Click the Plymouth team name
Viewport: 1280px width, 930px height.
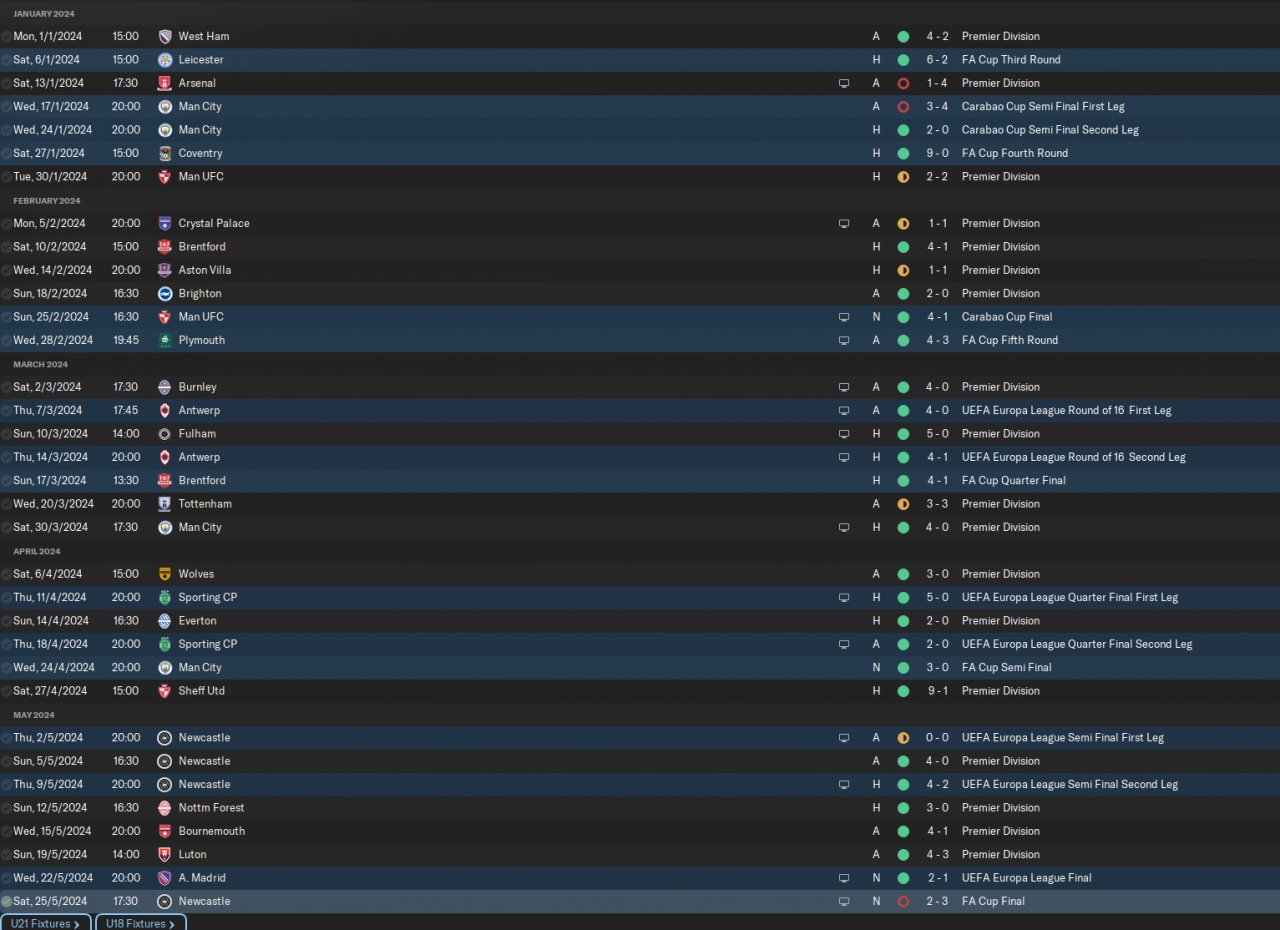(202, 340)
